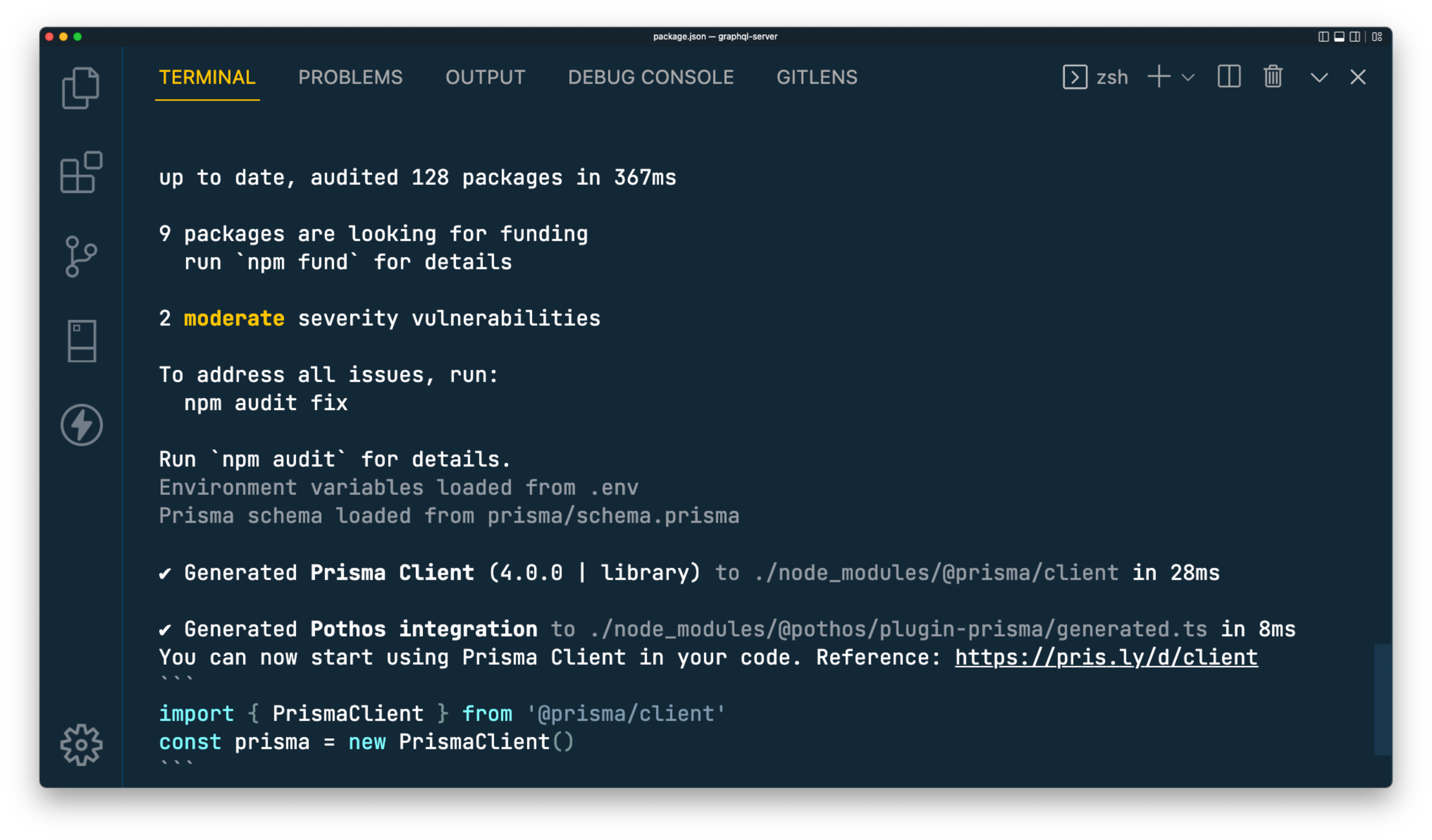1432x840 pixels.
Task: Open the launch profile dropdown beside plus
Action: click(1188, 77)
